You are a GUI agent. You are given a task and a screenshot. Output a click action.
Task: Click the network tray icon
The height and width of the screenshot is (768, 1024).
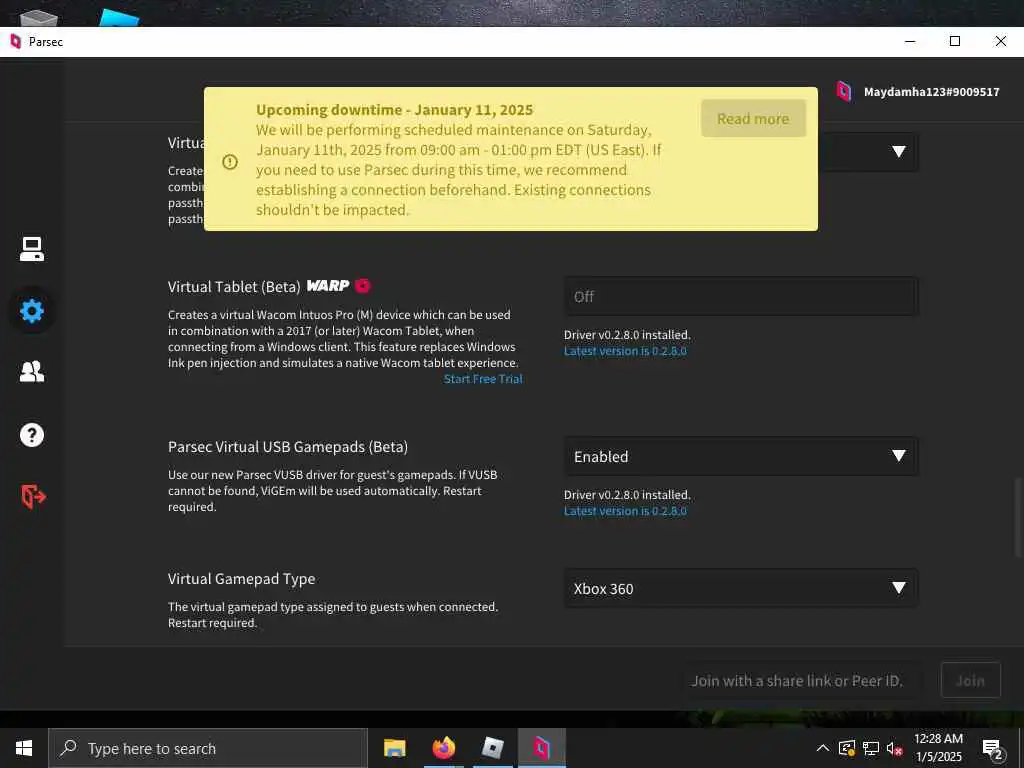click(871, 748)
